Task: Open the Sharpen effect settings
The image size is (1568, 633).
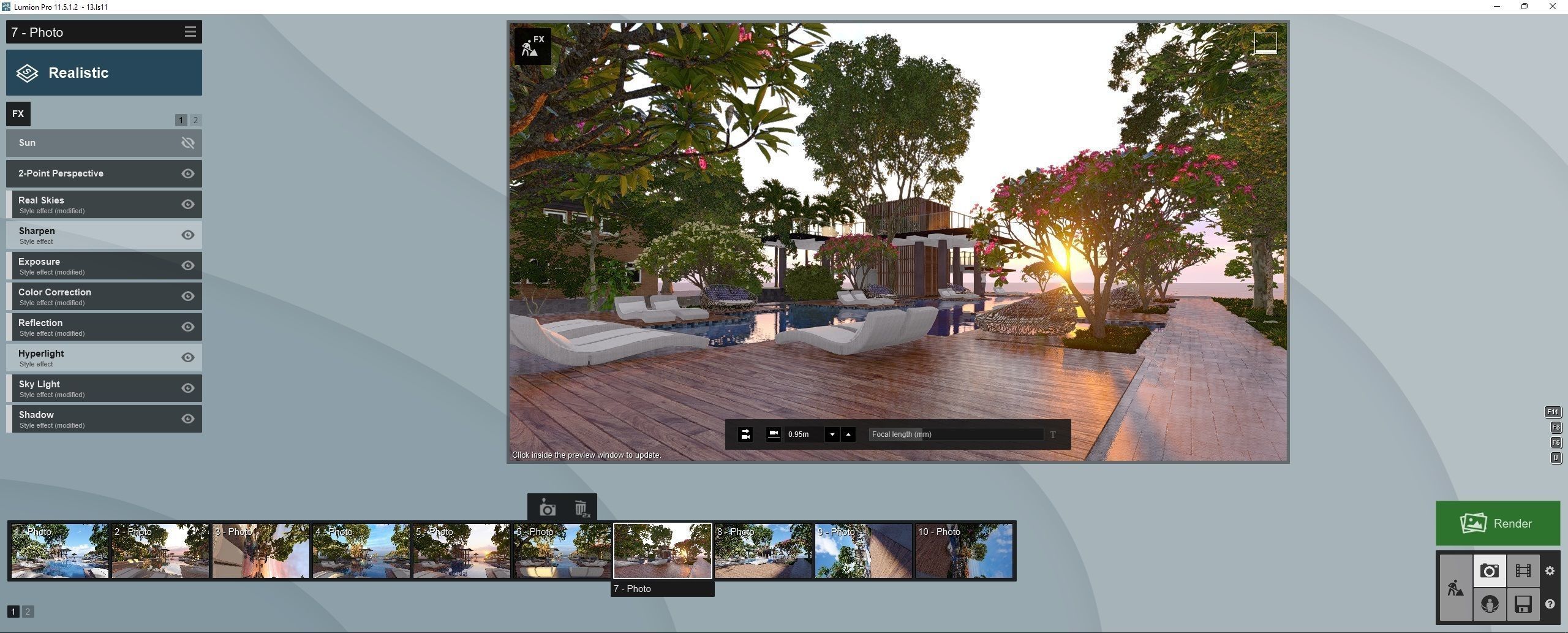Action: [x=104, y=235]
